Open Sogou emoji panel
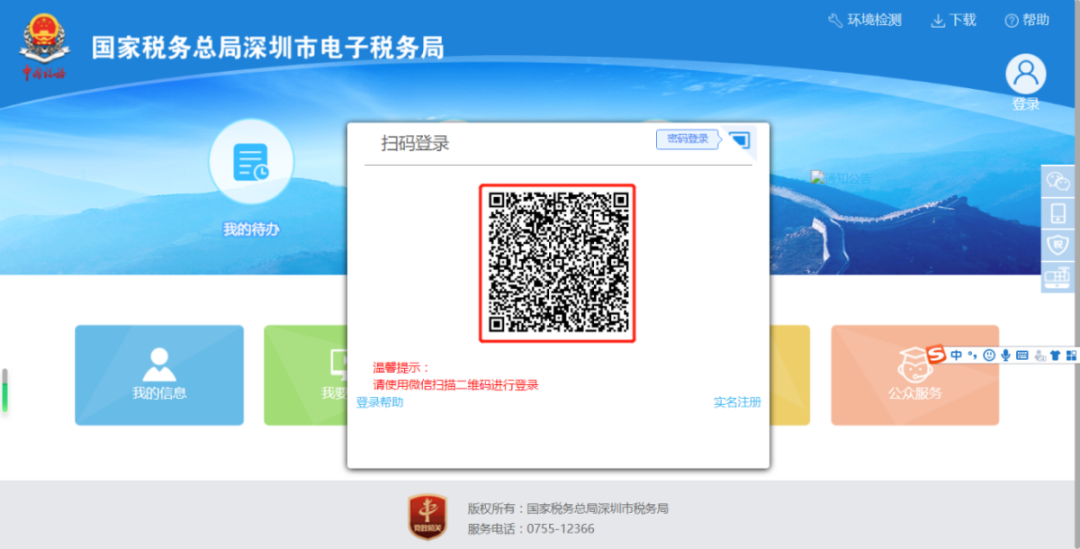The image size is (1080, 549). point(989,355)
